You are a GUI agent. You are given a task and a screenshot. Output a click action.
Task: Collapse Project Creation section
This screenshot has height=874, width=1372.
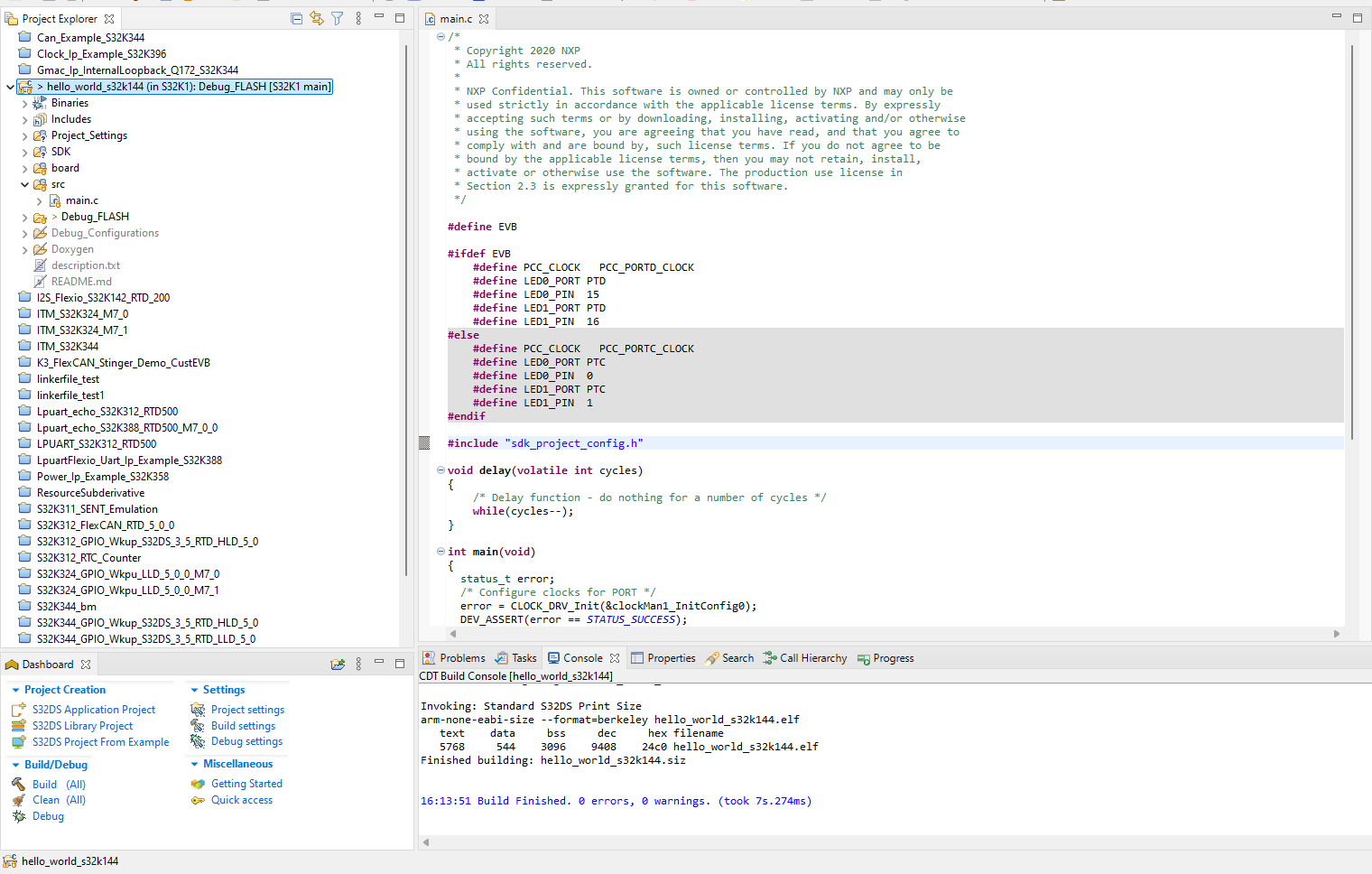click(x=15, y=690)
